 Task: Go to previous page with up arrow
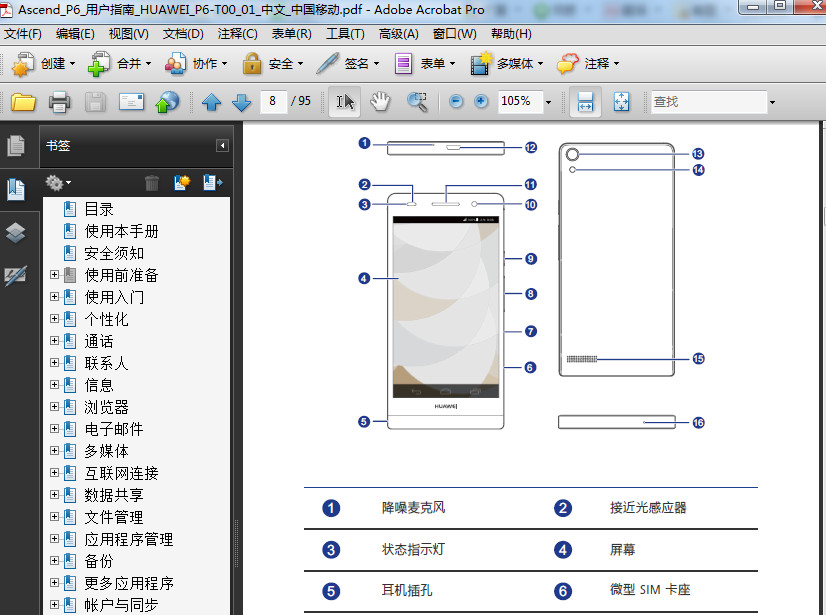212,101
